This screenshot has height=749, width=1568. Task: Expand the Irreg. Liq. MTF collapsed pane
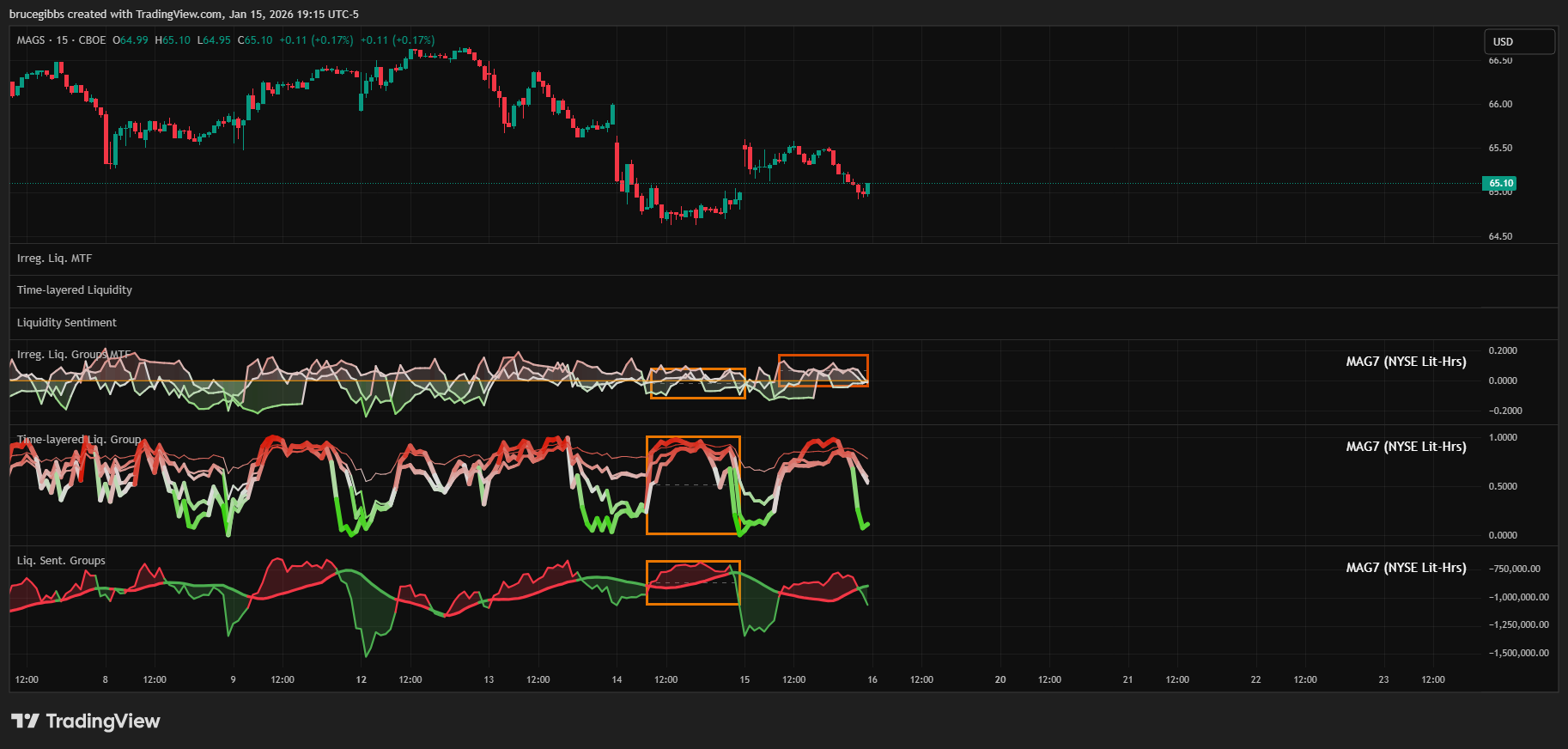click(54, 259)
